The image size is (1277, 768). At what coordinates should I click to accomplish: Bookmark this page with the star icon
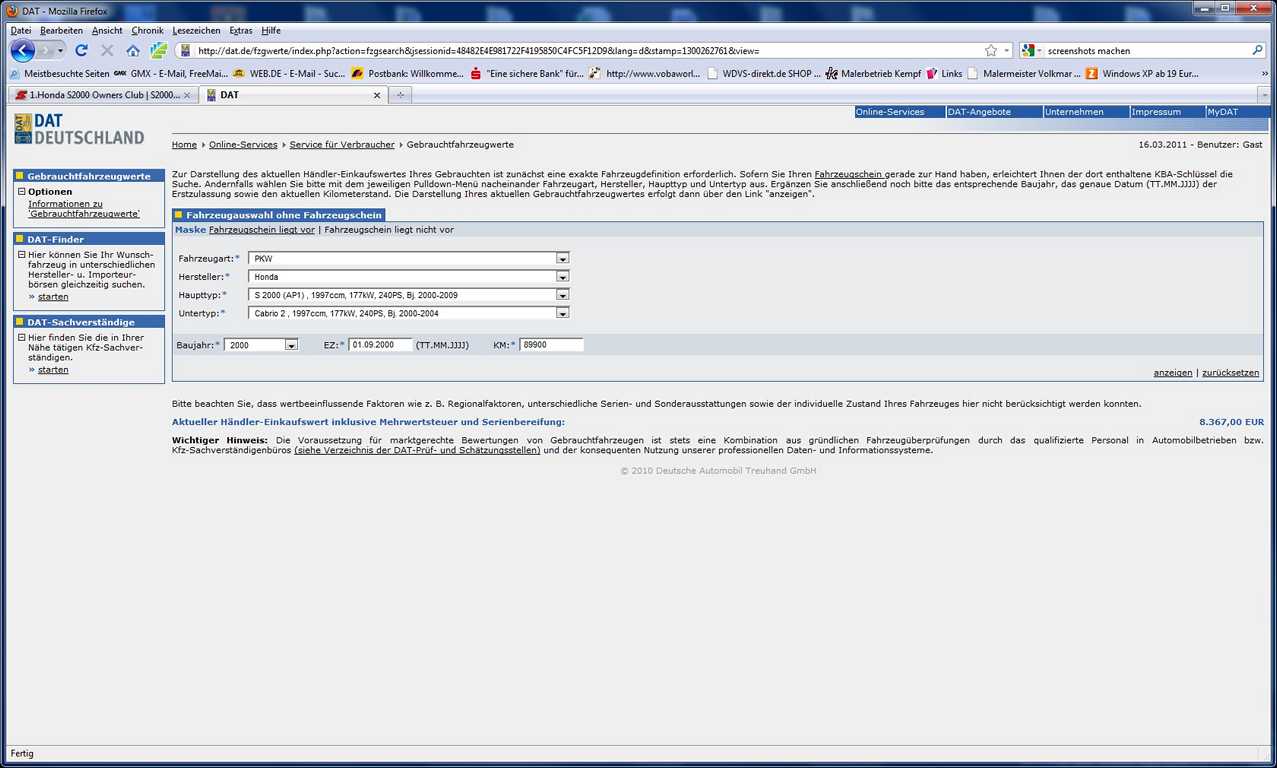[990, 50]
